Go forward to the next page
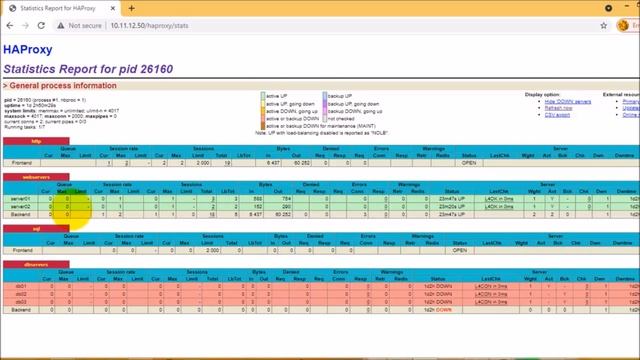The width and height of the screenshot is (640, 360). (x=25, y=25)
